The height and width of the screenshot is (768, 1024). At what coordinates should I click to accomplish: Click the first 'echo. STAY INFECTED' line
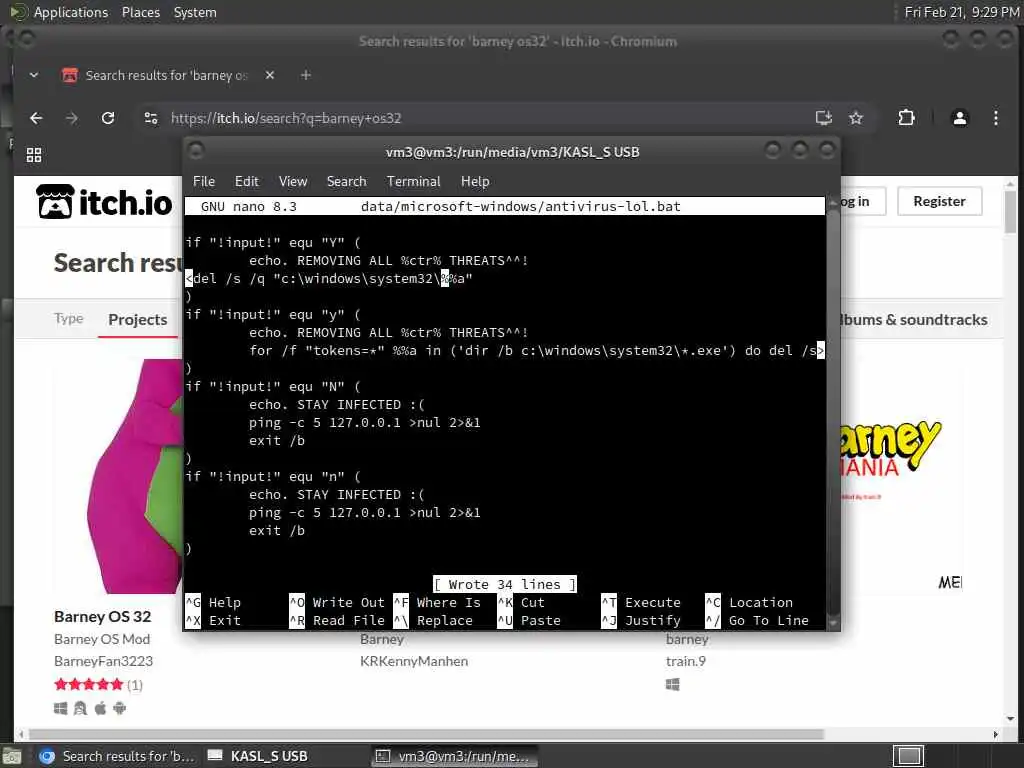tap(336, 405)
